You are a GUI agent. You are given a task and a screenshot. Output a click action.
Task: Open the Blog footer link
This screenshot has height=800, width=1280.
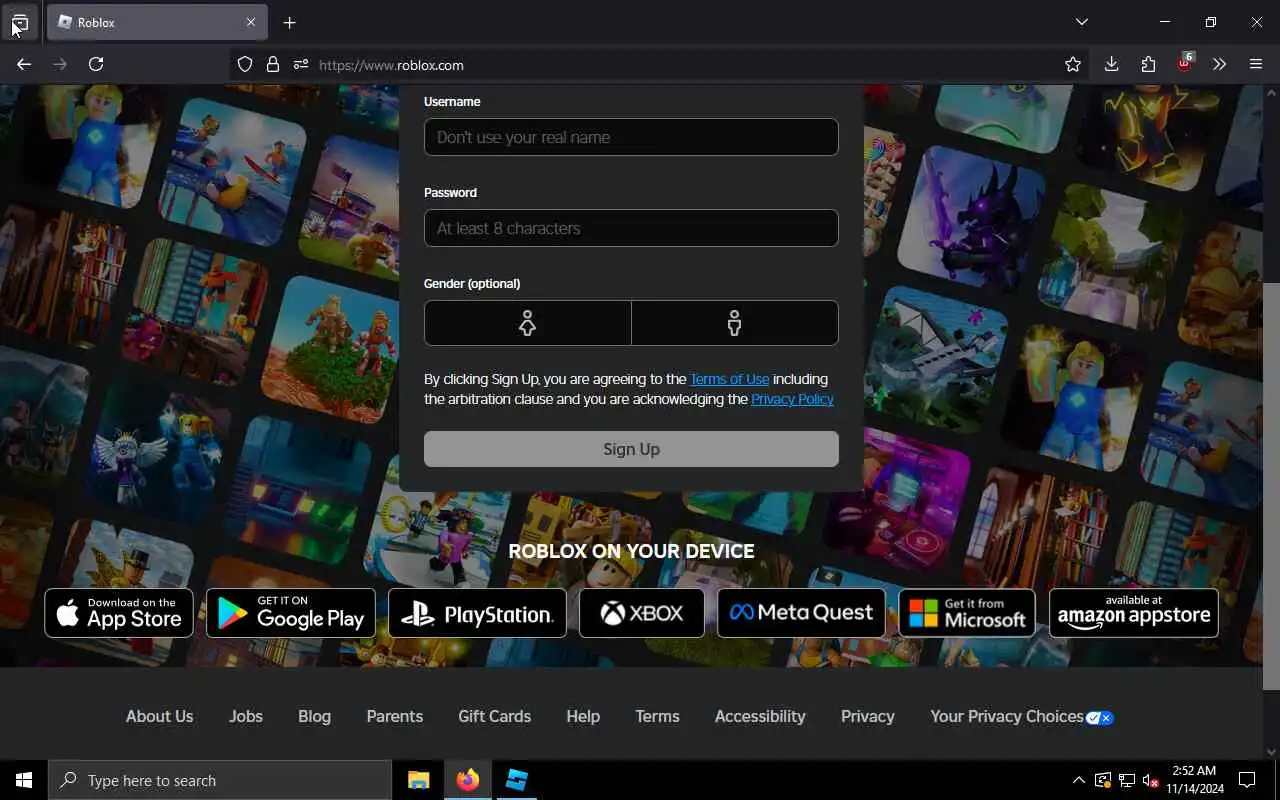pyautogui.click(x=314, y=716)
